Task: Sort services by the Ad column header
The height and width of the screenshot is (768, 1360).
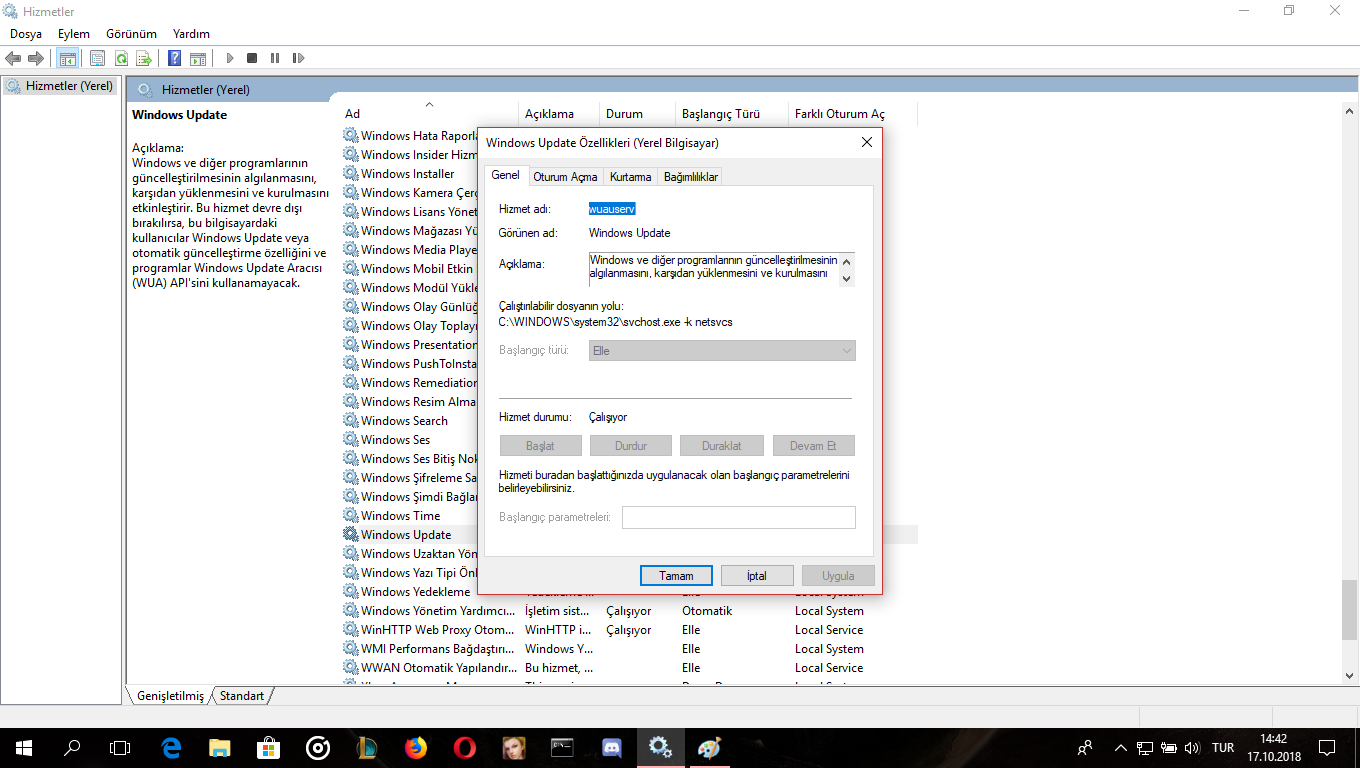Action: 430,114
